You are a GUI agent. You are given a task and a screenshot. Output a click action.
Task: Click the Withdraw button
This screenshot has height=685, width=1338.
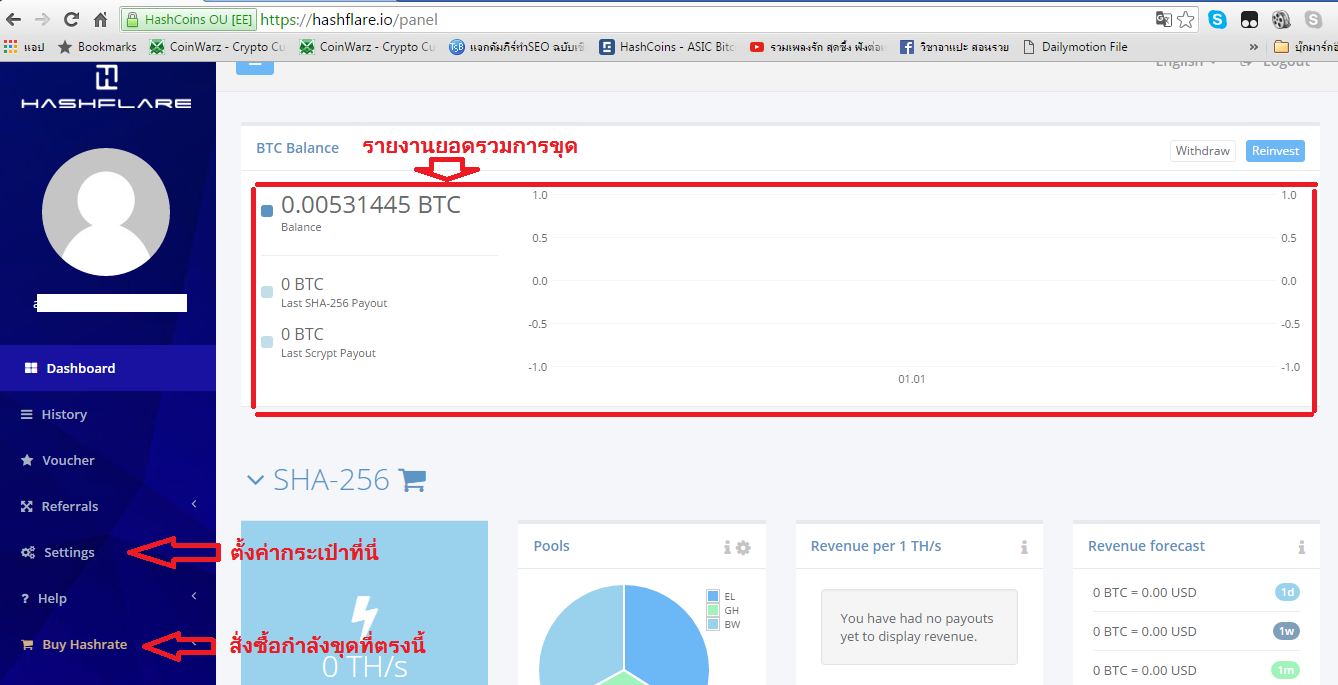tap(1203, 151)
